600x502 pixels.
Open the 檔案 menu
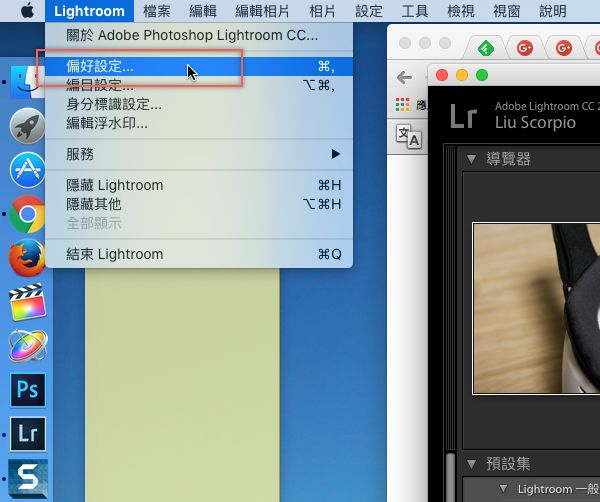pyautogui.click(x=157, y=11)
